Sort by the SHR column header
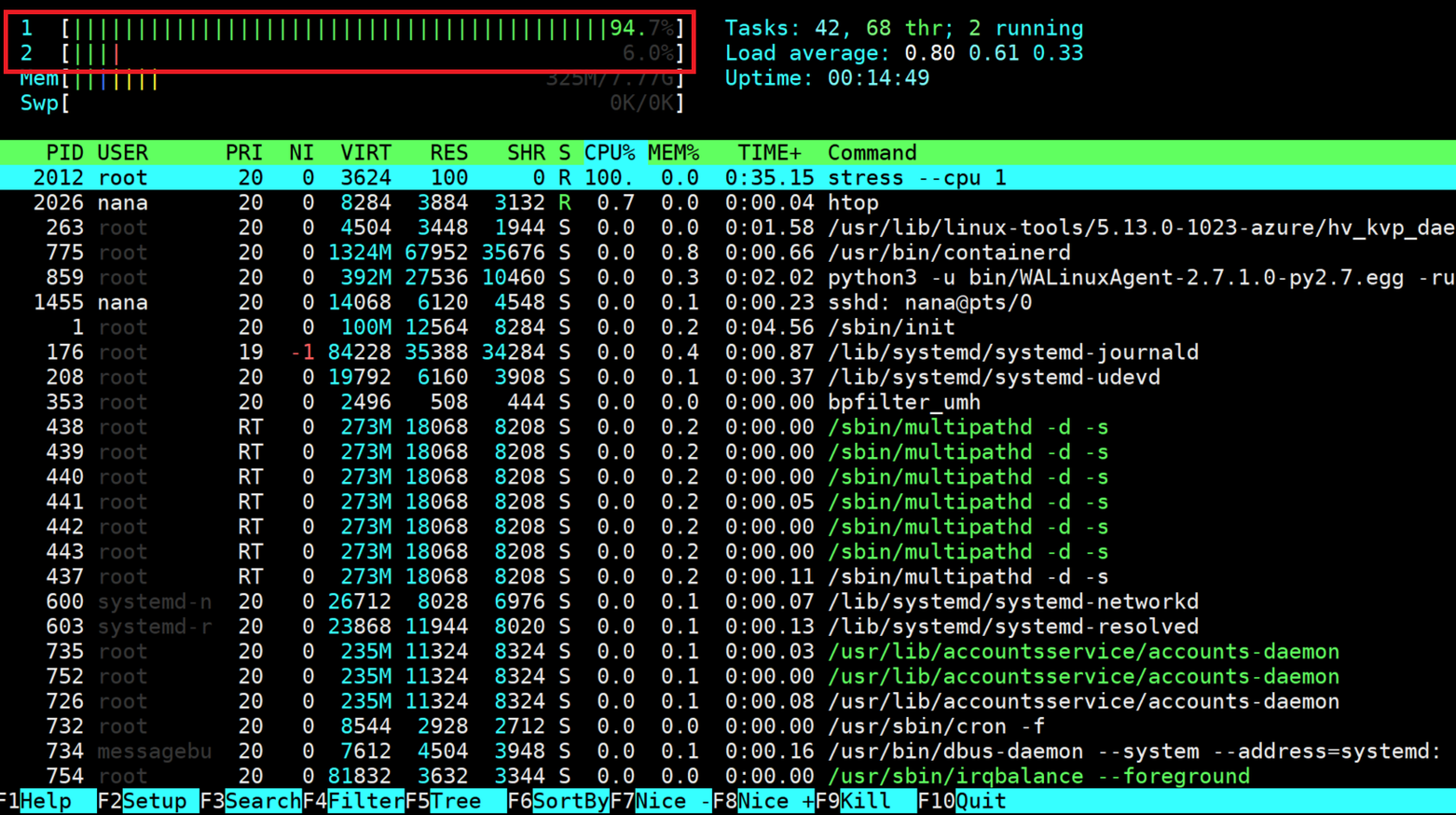Image resolution: width=1456 pixels, height=815 pixels. click(x=526, y=153)
